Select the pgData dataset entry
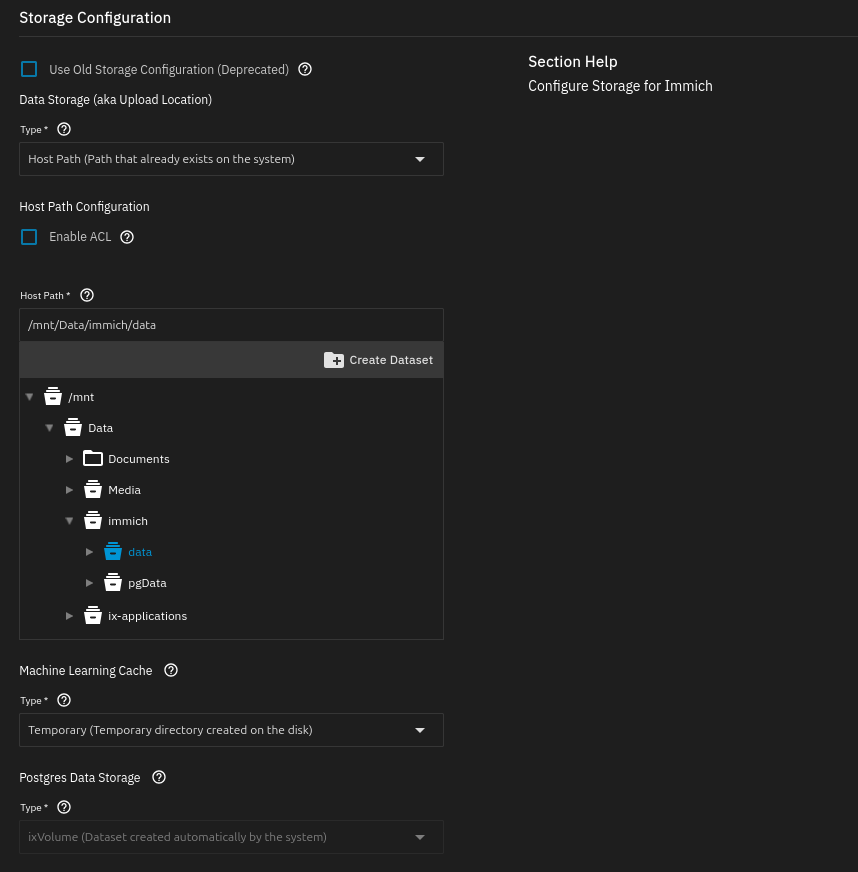This screenshot has width=858, height=872. pyautogui.click(x=147, y=583)
